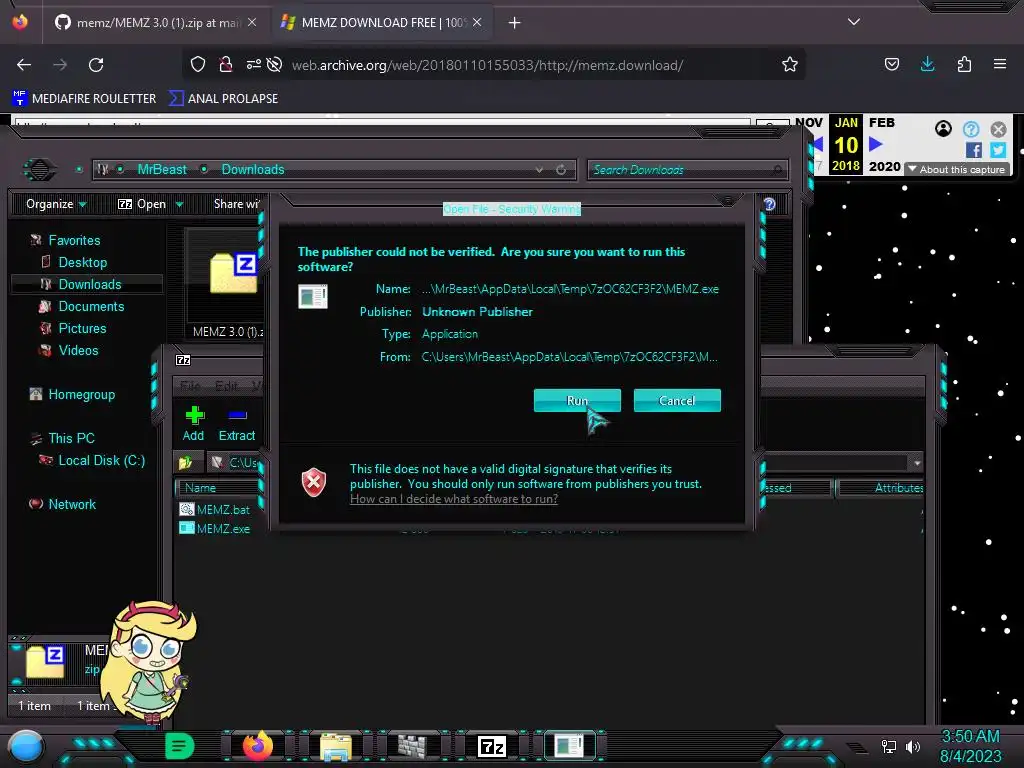
Task: Open the Firefox hamburger menu
Action: (999, 64)
